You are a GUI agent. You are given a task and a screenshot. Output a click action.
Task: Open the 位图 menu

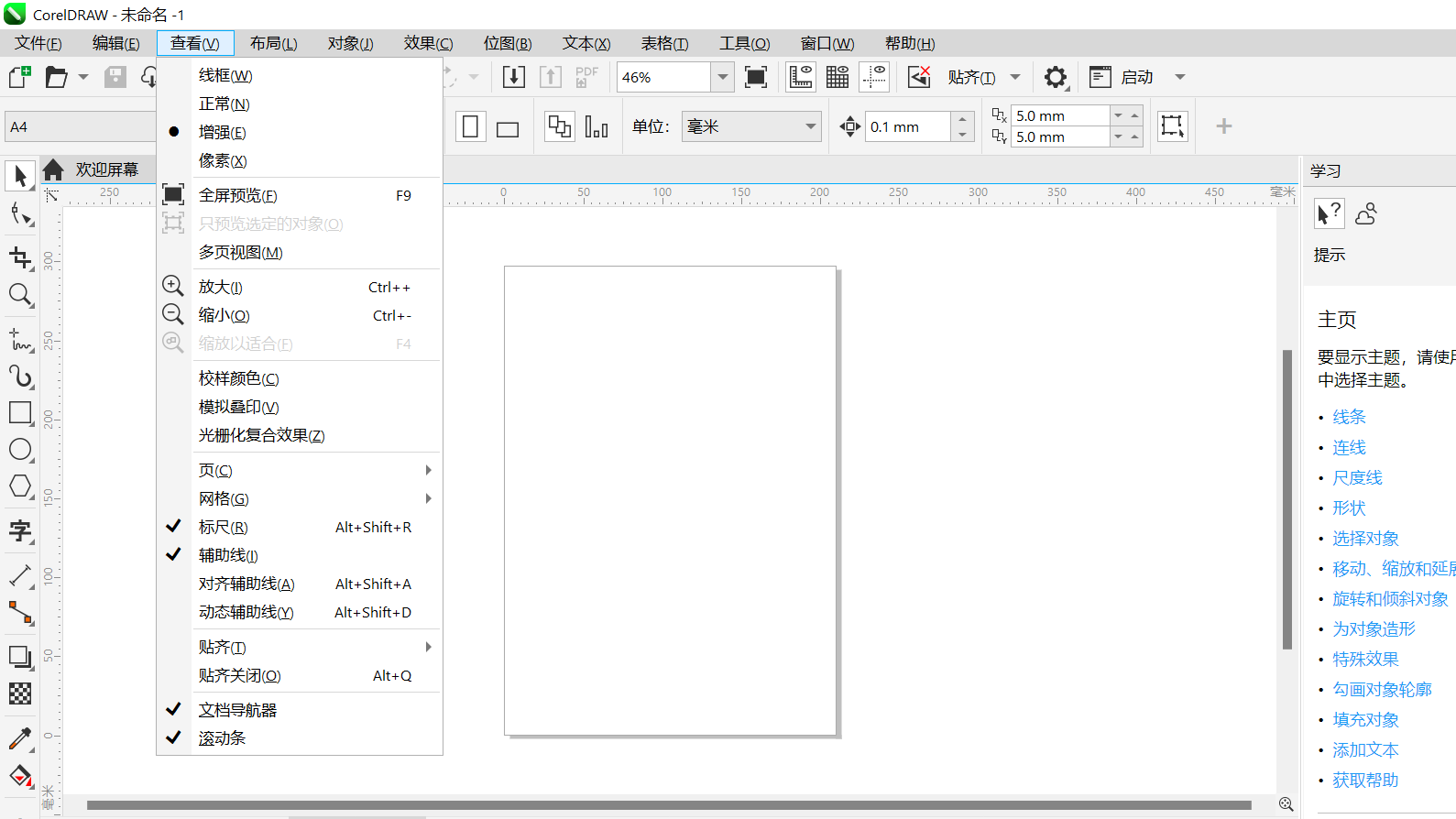[x=508, y=43]
